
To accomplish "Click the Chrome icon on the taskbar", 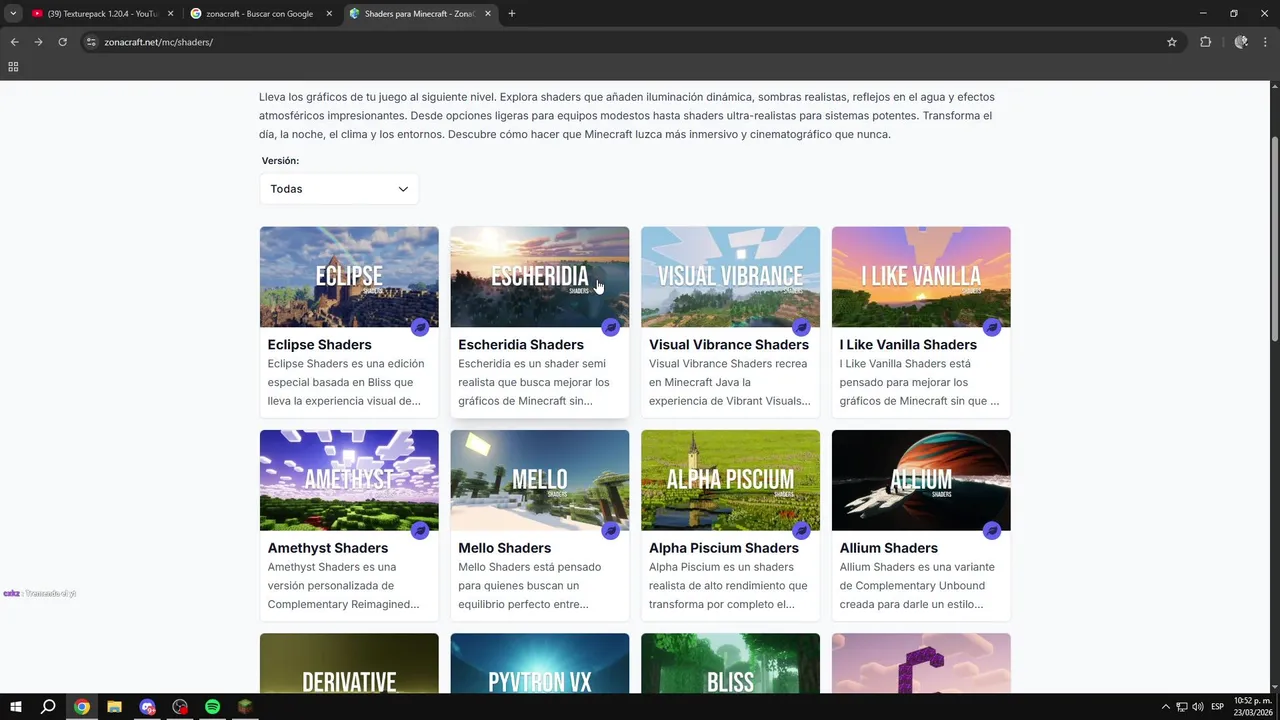I will (x=82, y=707).
